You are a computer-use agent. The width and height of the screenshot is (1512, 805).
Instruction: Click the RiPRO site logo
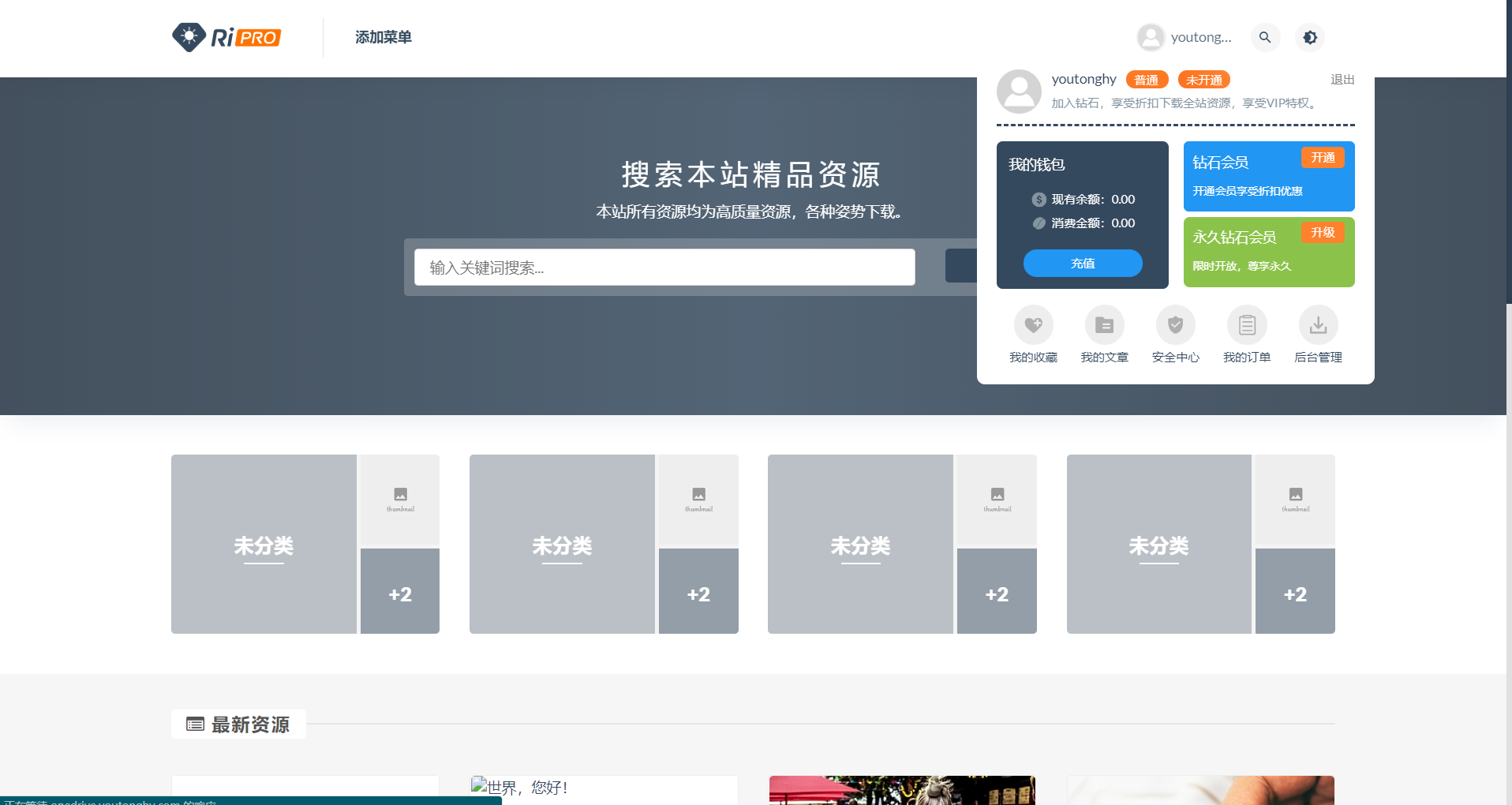coord(226,37)
